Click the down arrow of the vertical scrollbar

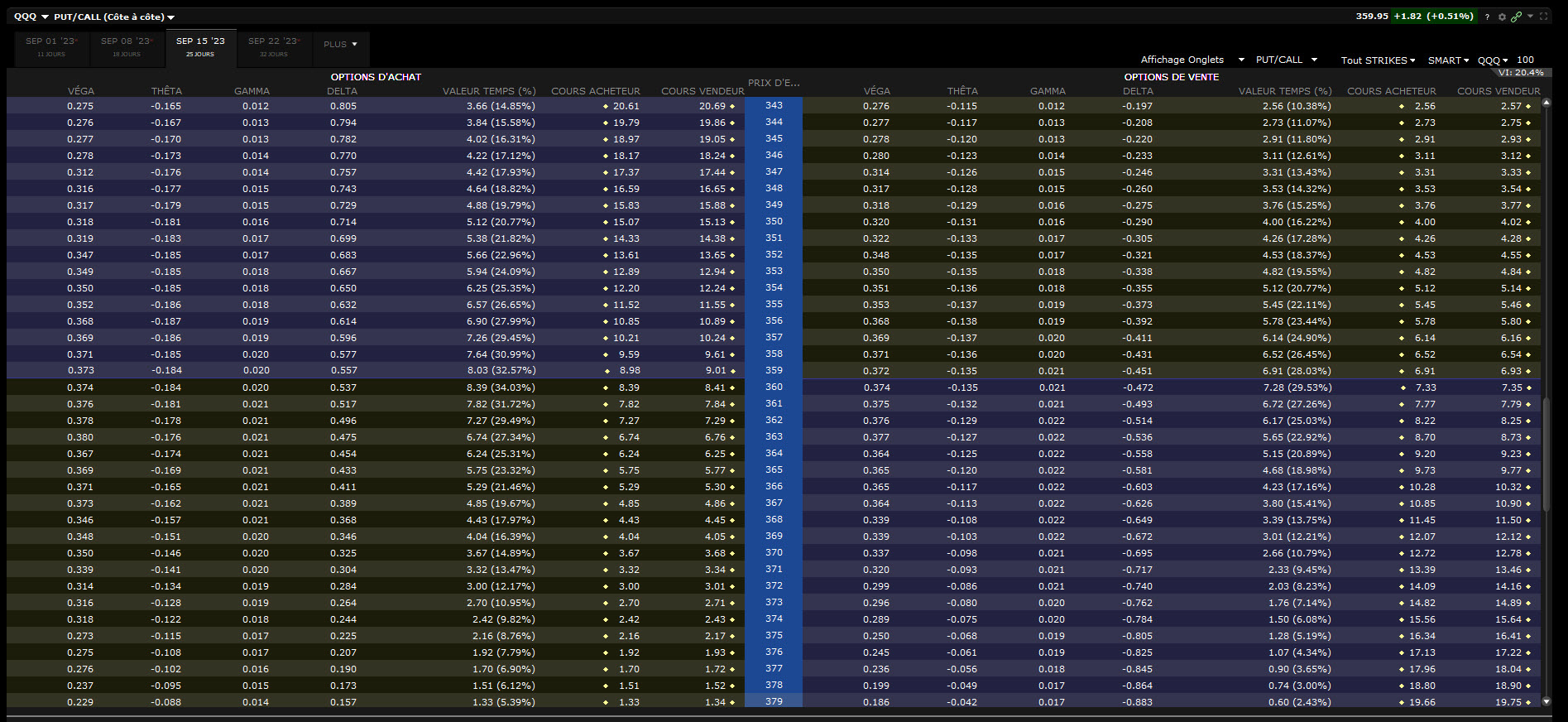click(x=1546, y=701)
